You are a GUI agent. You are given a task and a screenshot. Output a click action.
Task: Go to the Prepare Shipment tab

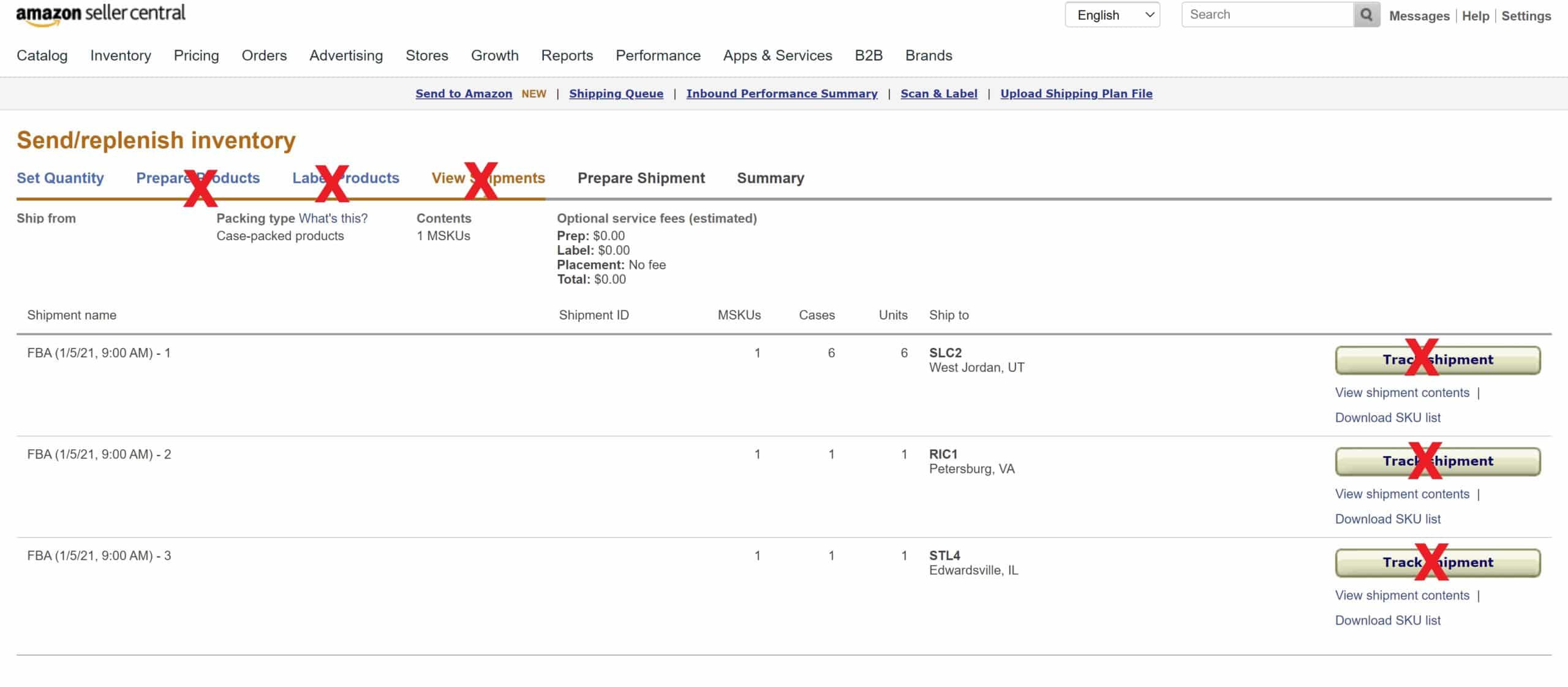coord(641,178)
